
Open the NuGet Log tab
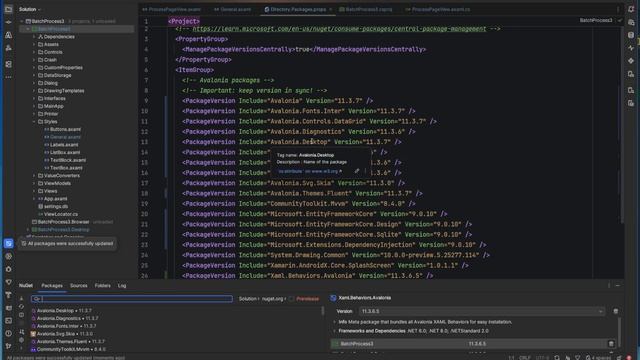pos(122,286)
